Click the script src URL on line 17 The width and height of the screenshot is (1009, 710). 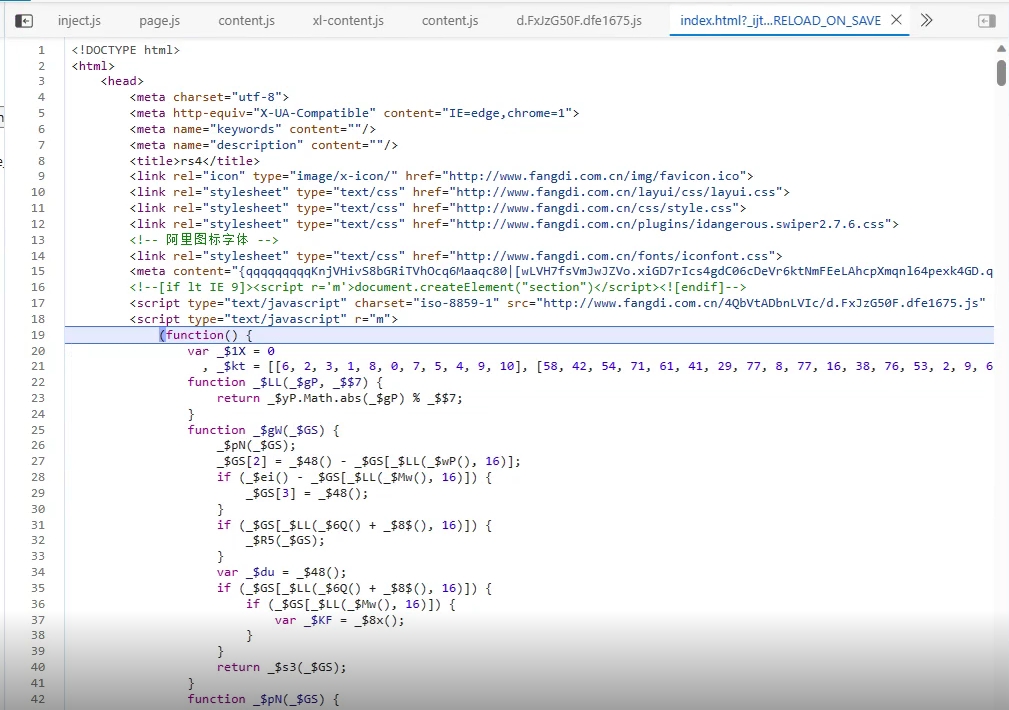click(x=761, y=303)
